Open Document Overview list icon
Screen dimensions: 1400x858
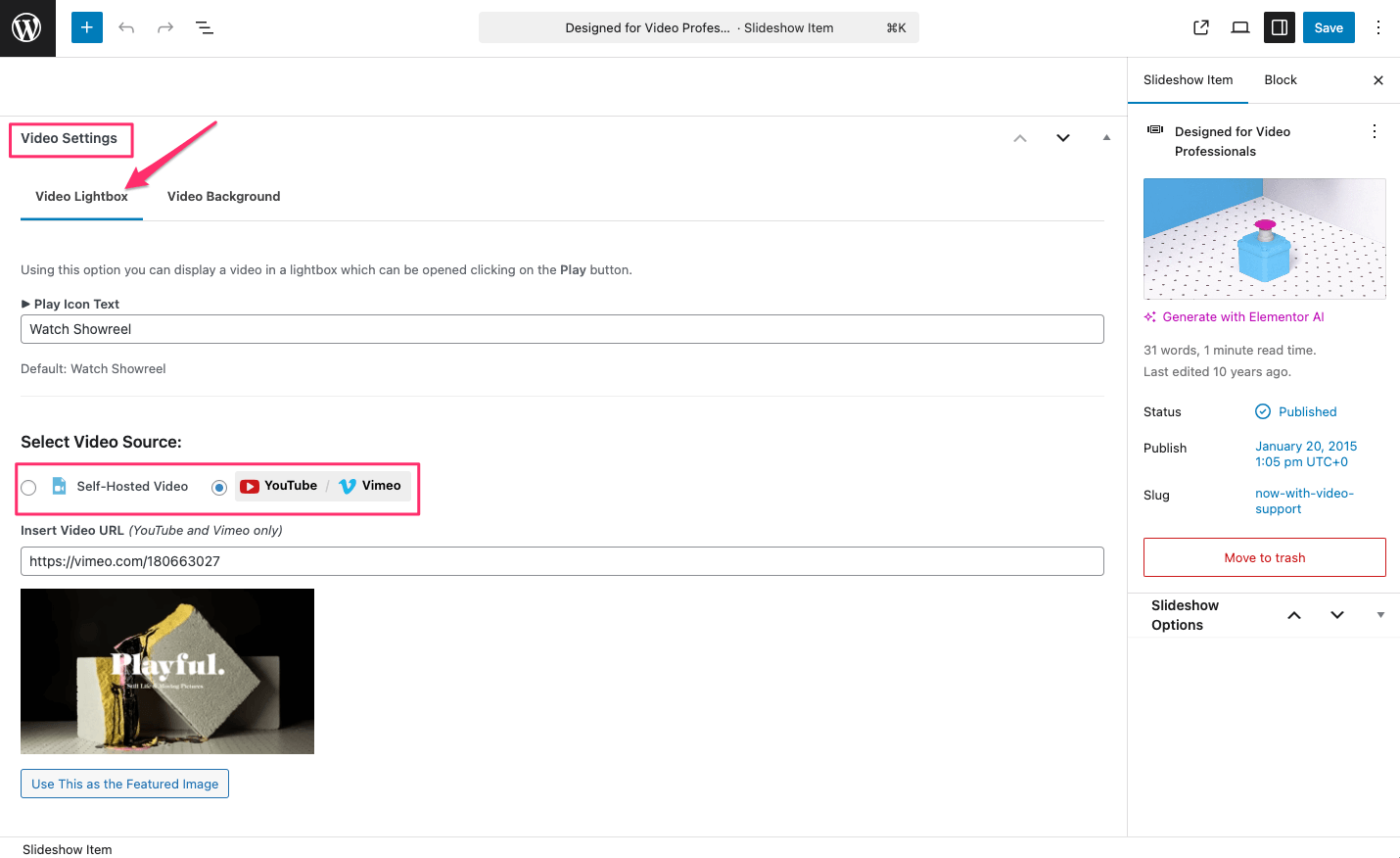coord(205,27)
